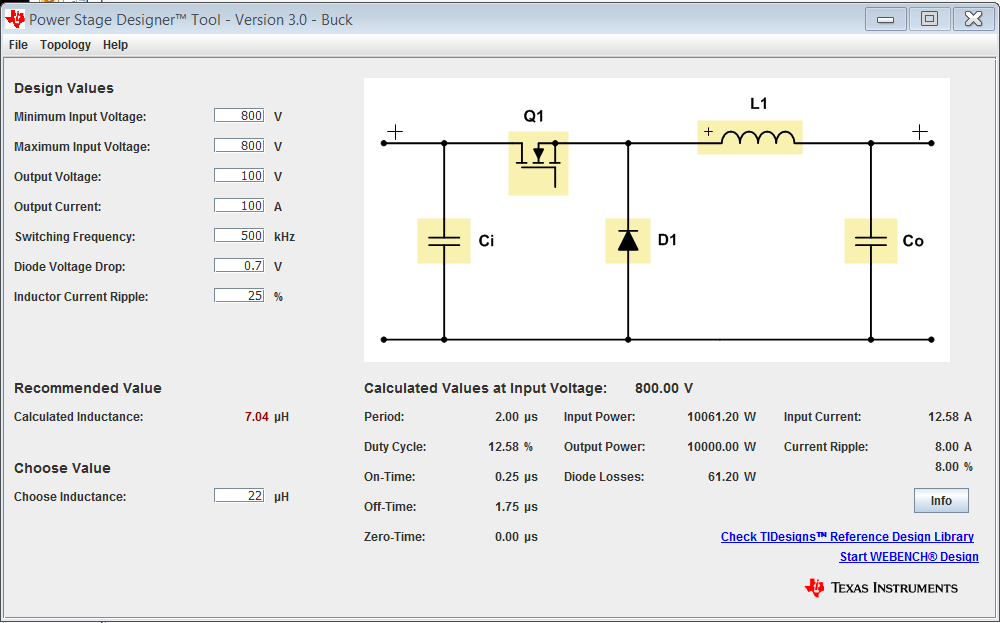Click the Duty Cycle value 12.58 %
This screenshot has width=1000, height=623.
510,447
